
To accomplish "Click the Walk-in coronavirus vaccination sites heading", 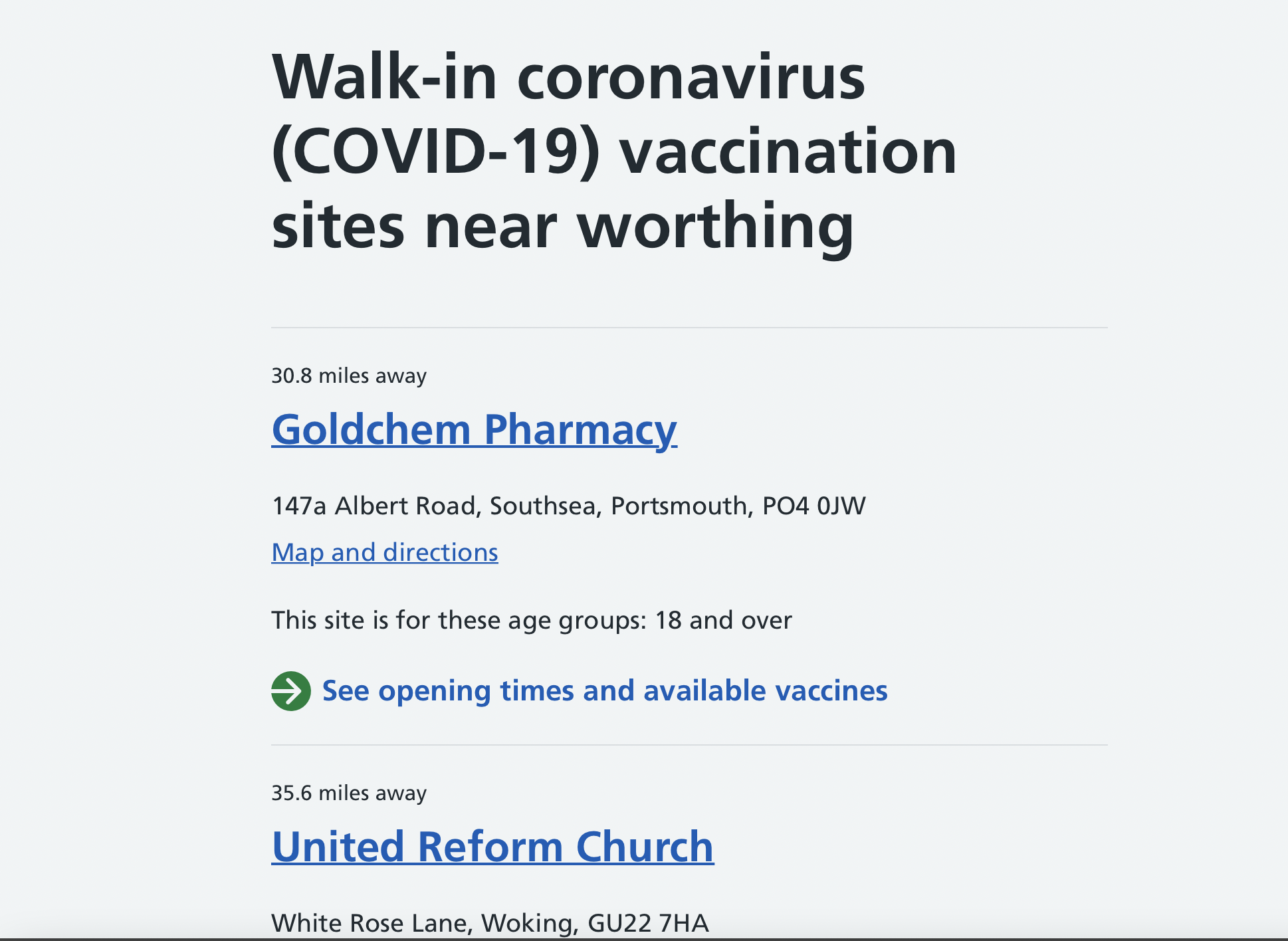I will tap(614, 152).
